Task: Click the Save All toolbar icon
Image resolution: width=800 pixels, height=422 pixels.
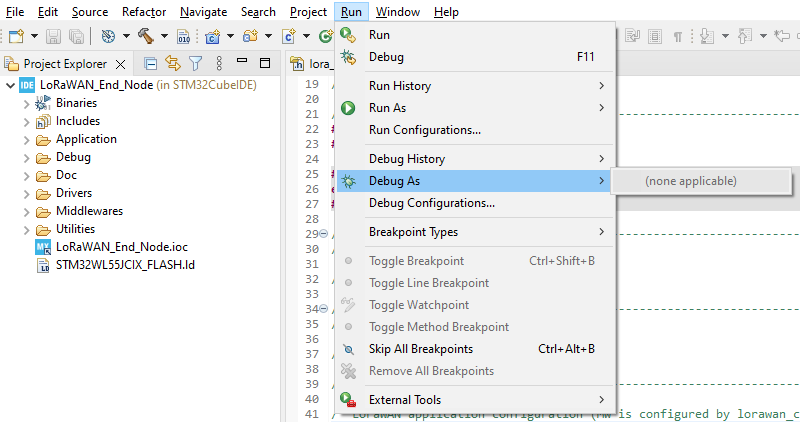Action: click(76, 36)
